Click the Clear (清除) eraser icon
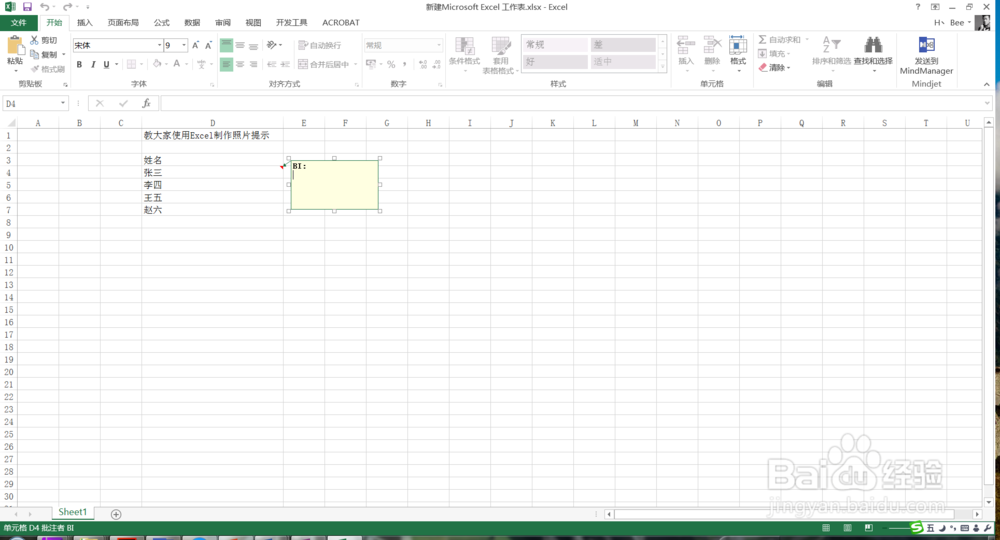The height and width of the screenshot is (540, 1000). point(763,67)
